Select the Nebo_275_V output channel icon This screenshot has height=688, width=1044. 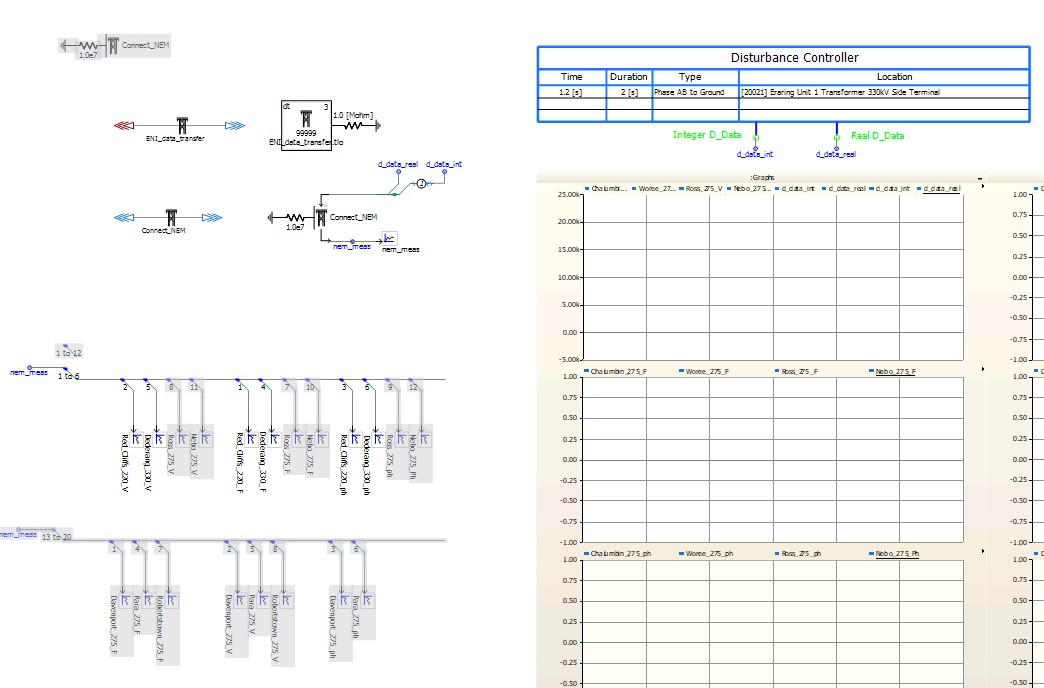206,439
